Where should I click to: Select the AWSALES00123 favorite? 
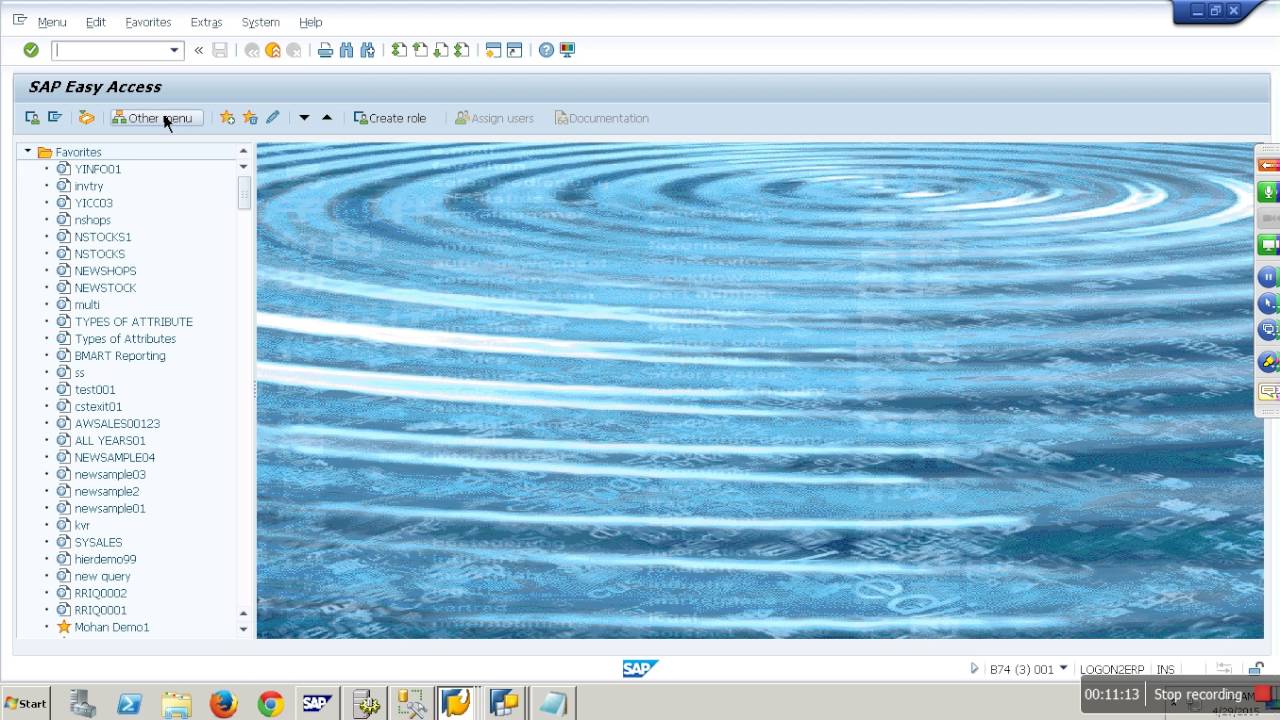(117, 424)
